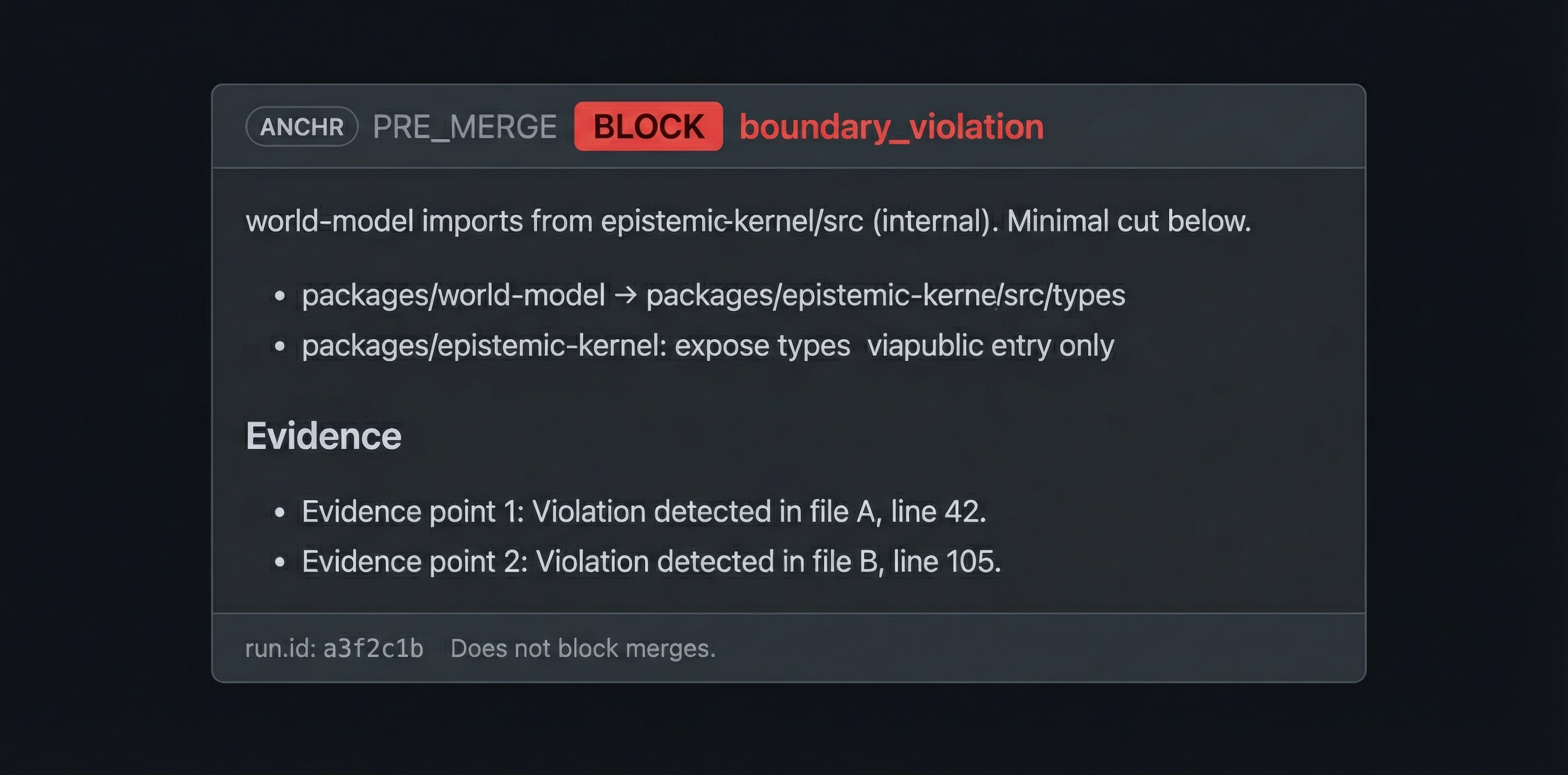The image size is (1568, 775).
Task: Click the Evidence section heading
Action: tap(323, 436)
